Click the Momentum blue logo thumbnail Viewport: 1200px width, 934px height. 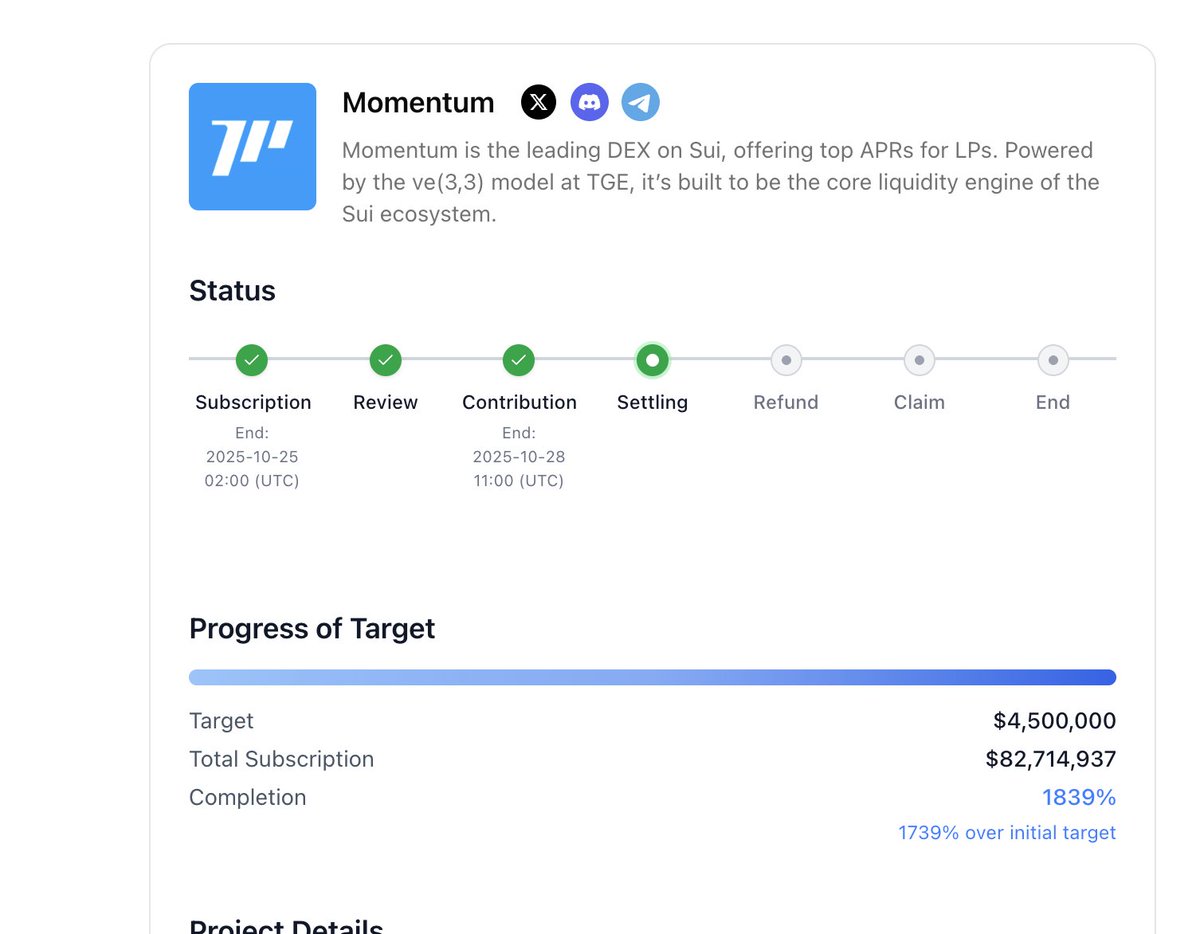tap(253, 147)
